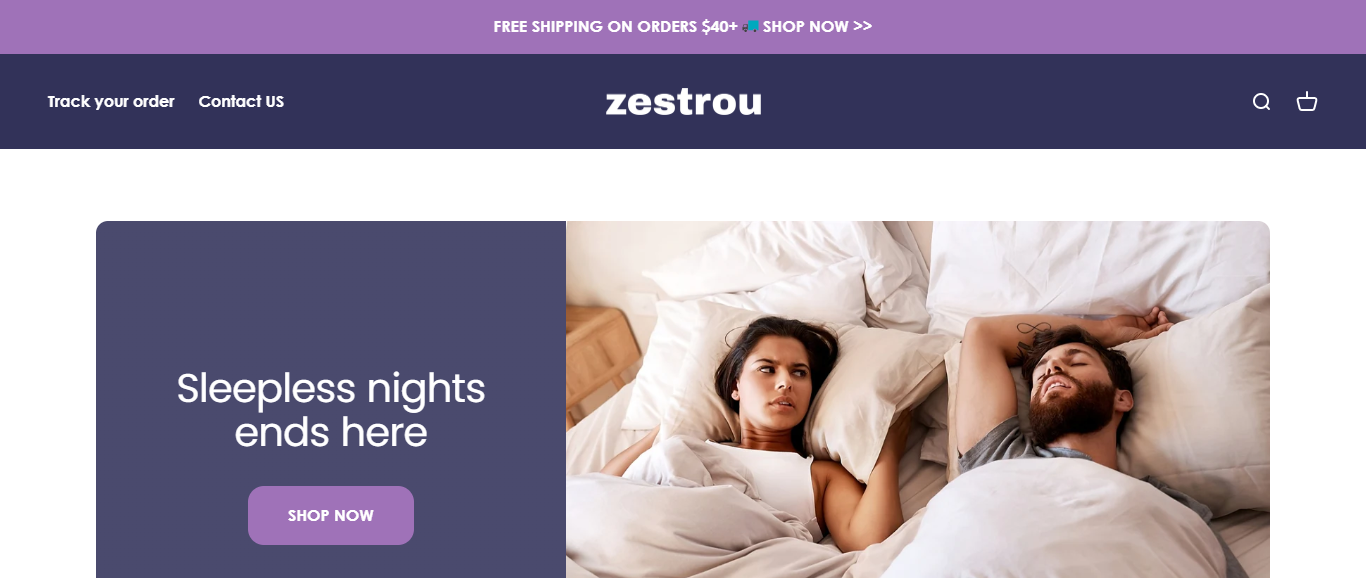Open the shopping cart basket icon

tap(1307, 102)
